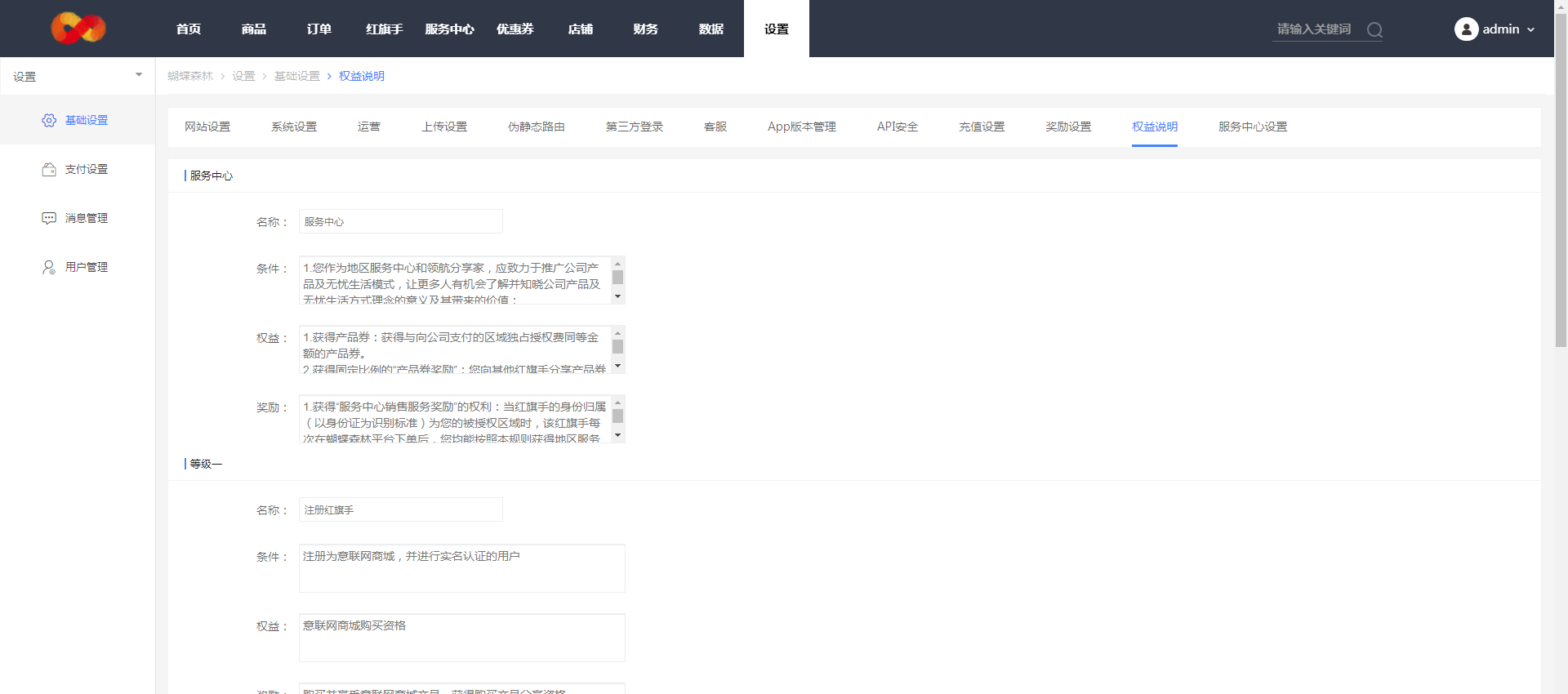Click the colorful logo in the header
Viewport: 1568px width, 694px height.
[78, 29]
